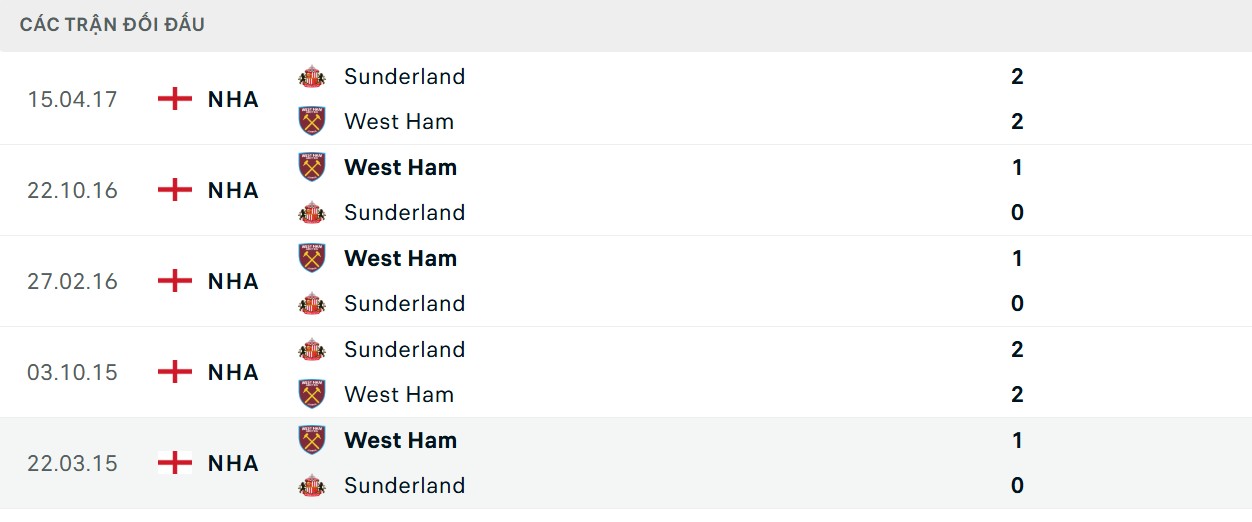Click England flag beside the 15.04.17 date
The image size is (1252, 522).
click(175, 99)
